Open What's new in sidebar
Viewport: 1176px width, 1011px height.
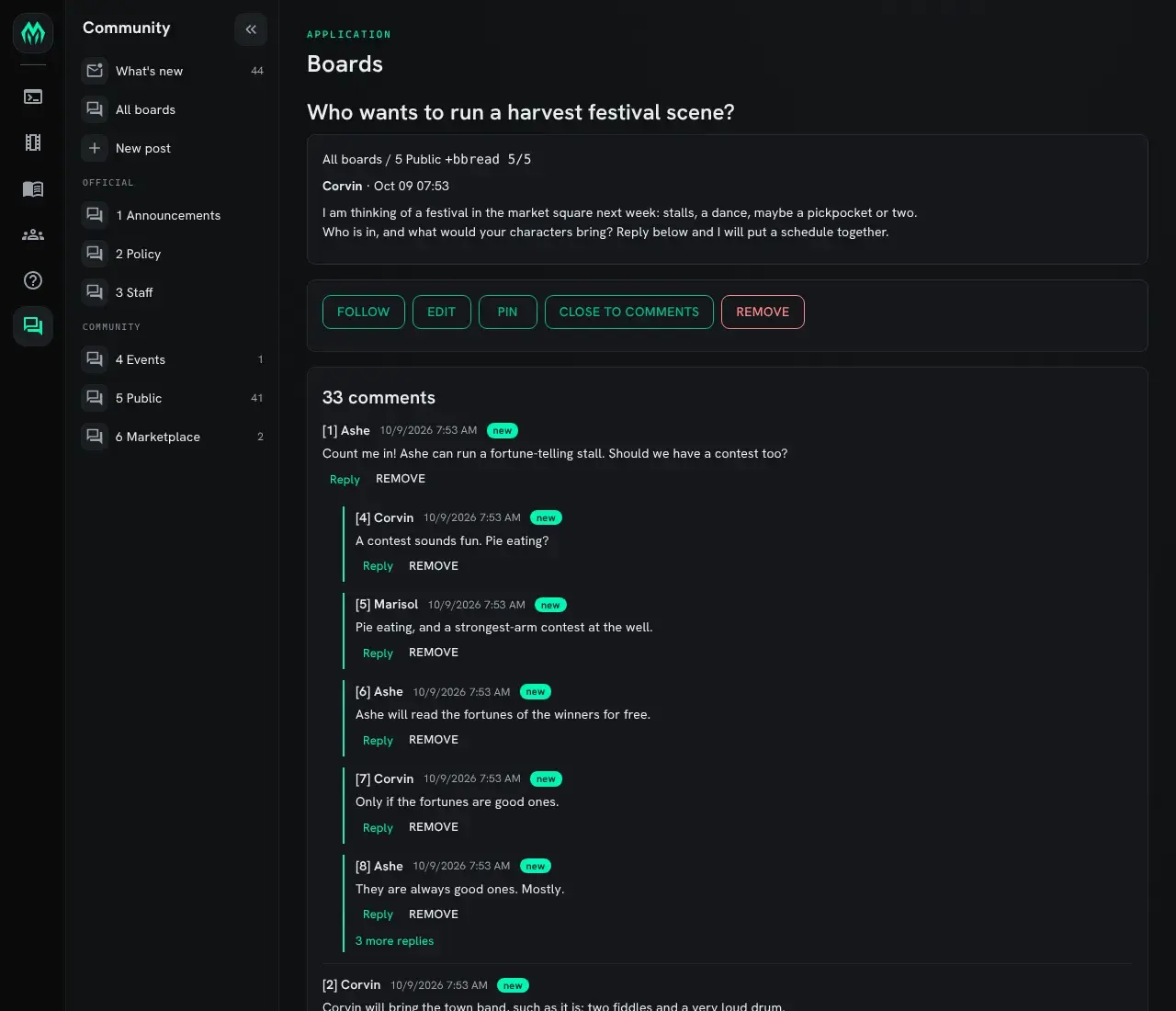[x=173, y=71]
